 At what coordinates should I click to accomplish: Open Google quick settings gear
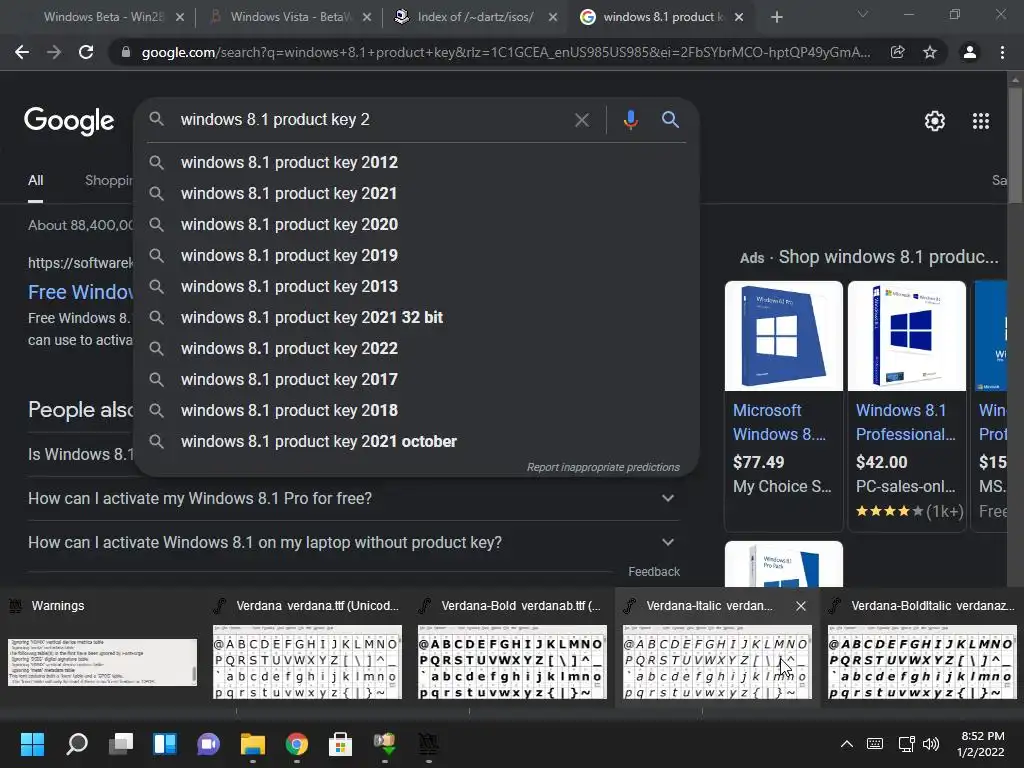click(x=935, y=121)
